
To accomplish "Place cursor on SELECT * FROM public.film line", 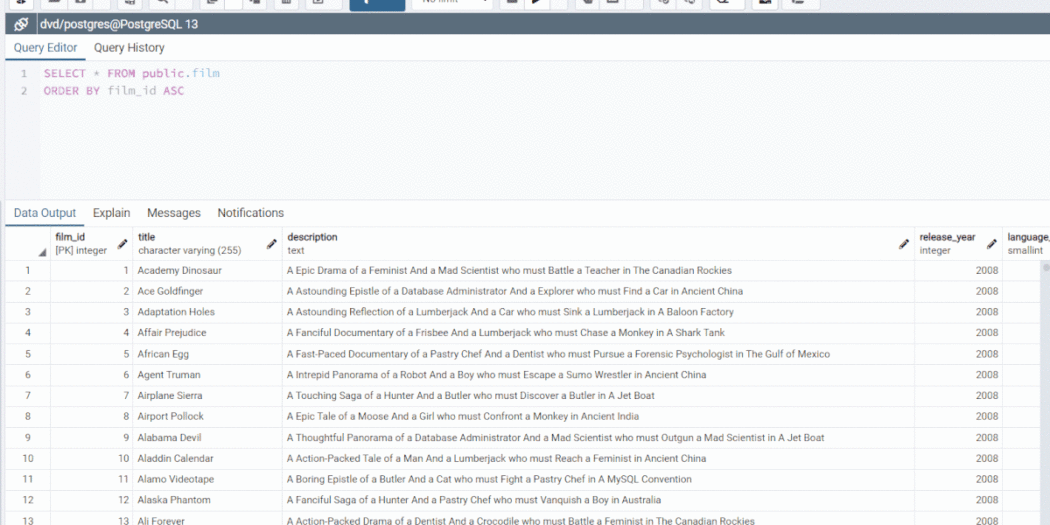I will pyautogui.click(x=132, y=74).
